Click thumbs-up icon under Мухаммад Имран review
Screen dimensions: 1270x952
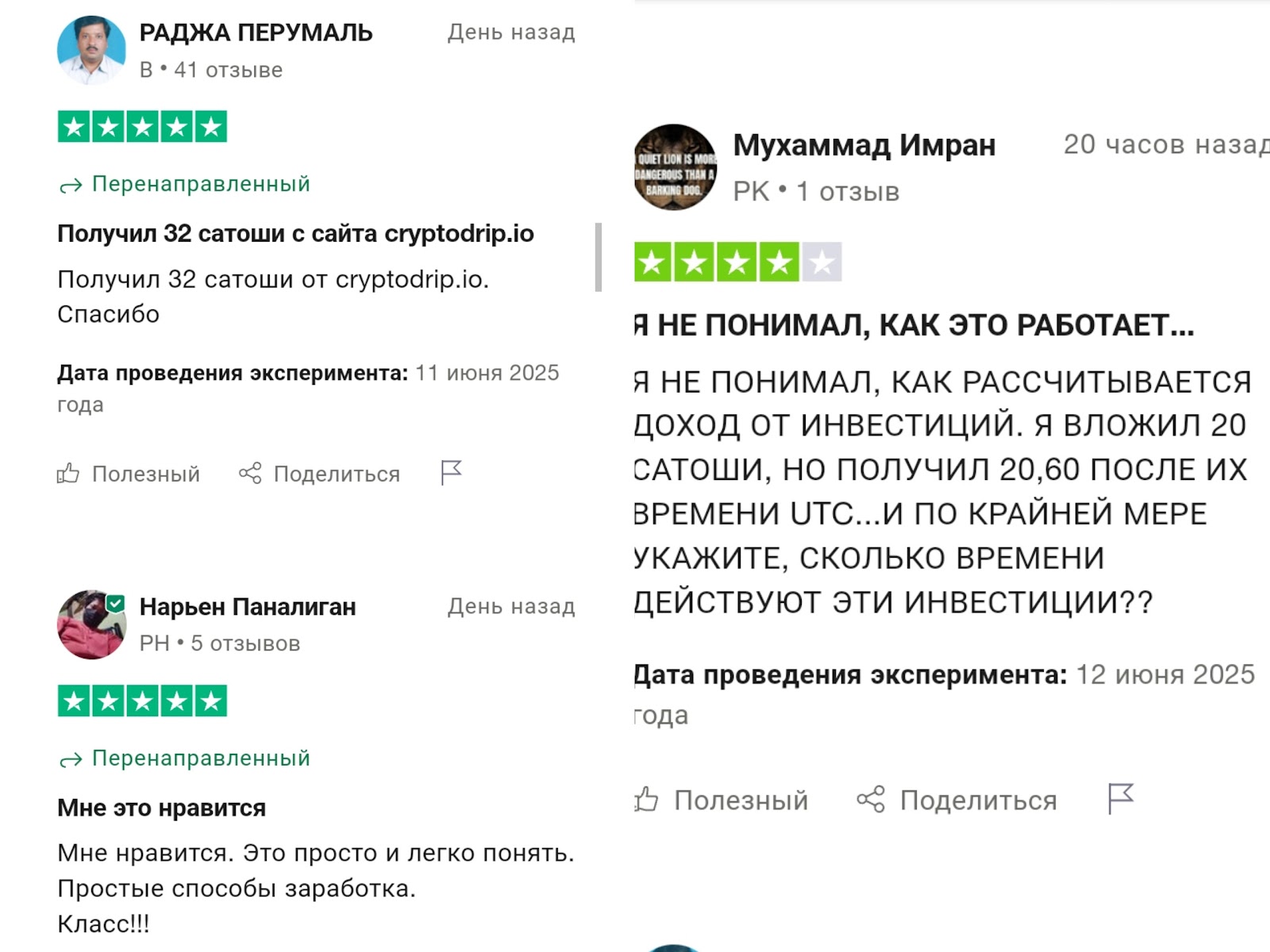(646, 799)
